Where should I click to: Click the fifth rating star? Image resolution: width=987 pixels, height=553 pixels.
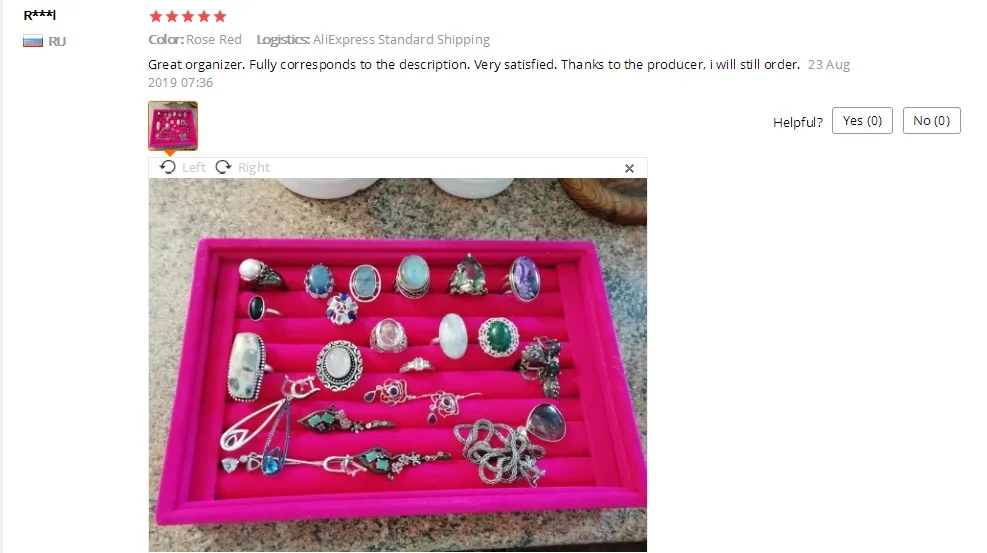tap(220, 16)
